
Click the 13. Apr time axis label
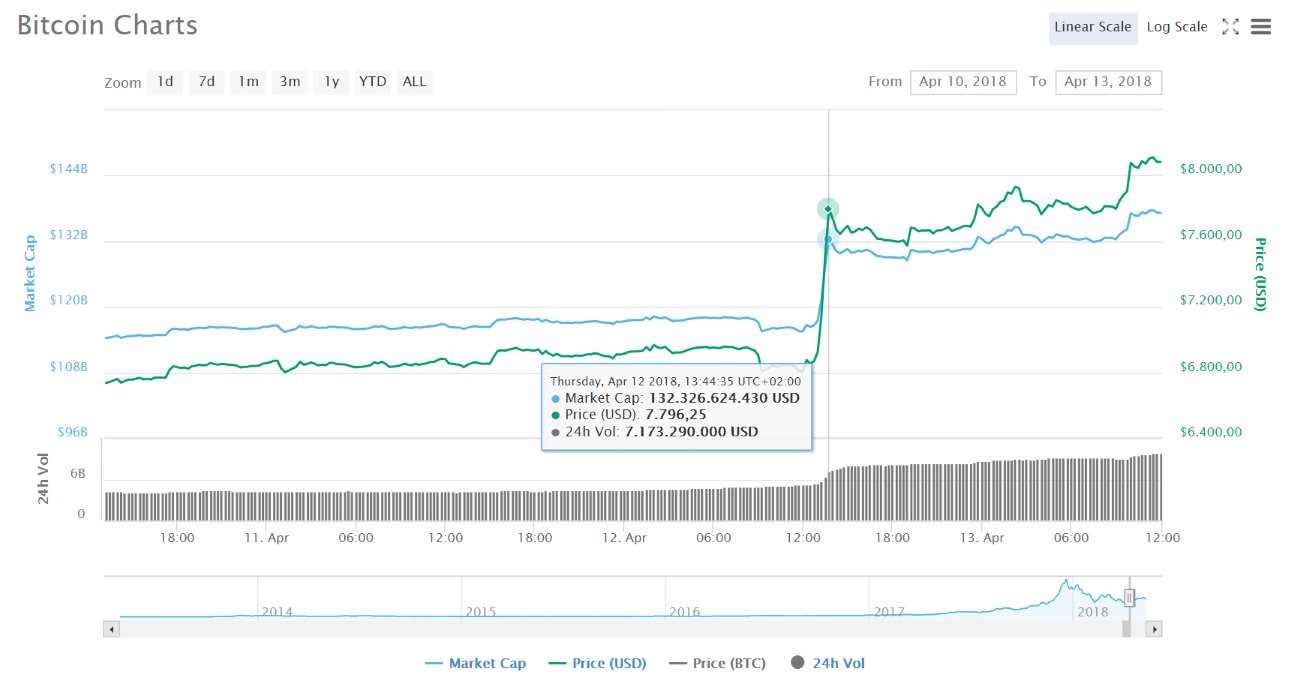[981, 538]
